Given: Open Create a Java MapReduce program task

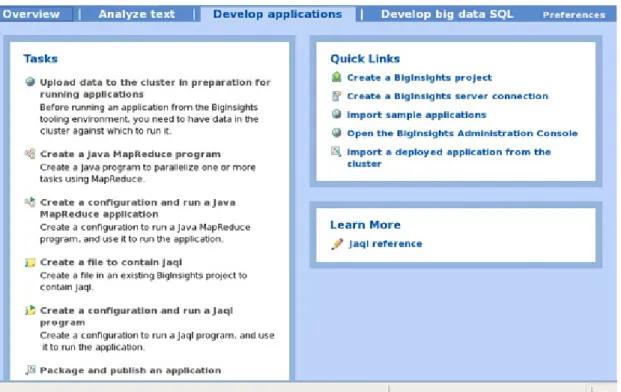Looking at the screenshot, I should 130,154.
